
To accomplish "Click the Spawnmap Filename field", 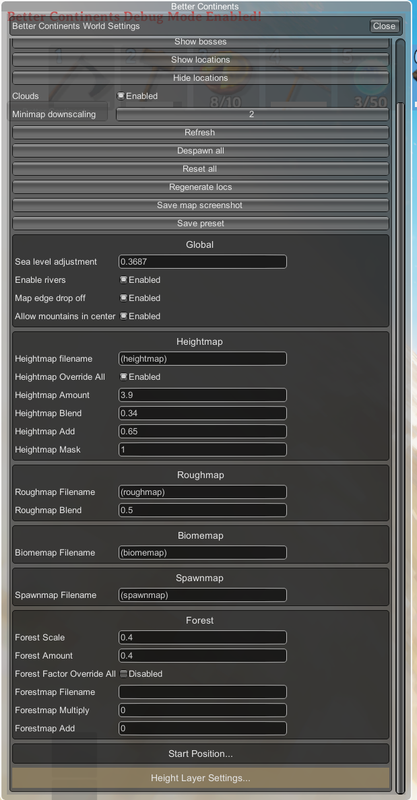I will pos(202,595).
